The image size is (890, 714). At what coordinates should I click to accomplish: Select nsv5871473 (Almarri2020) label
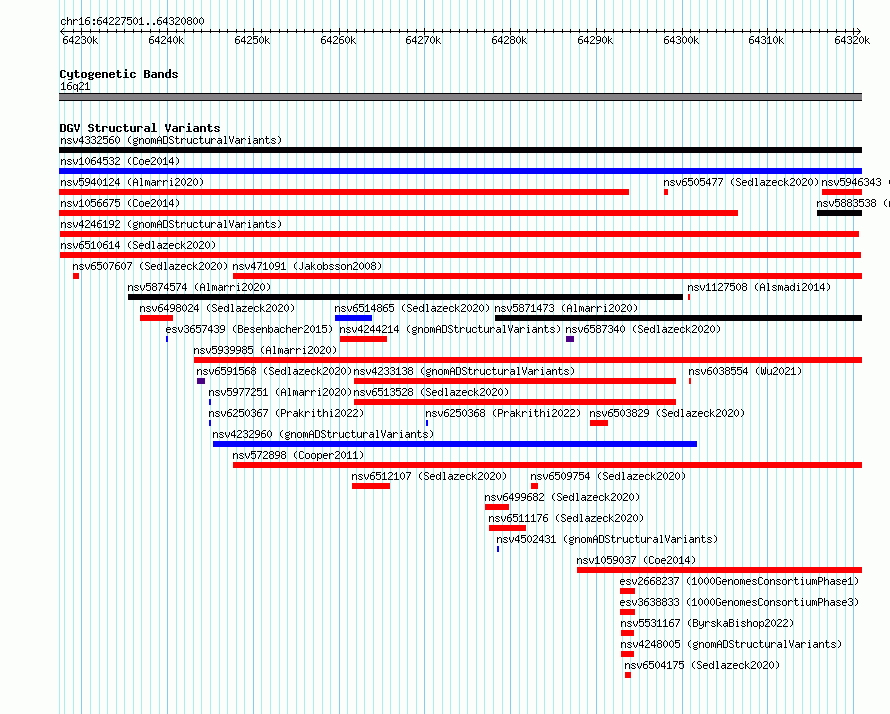point(566,308)
